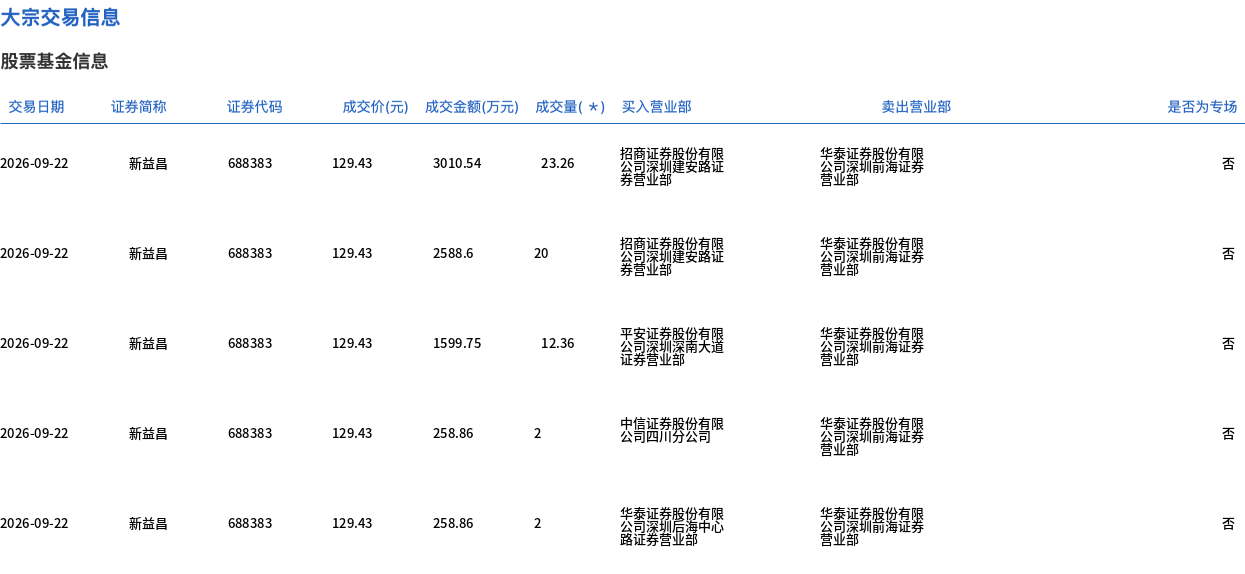Select the volume cell showing 20
The height and width of the screenshot is (574, 1245).
tap(541, 253)
